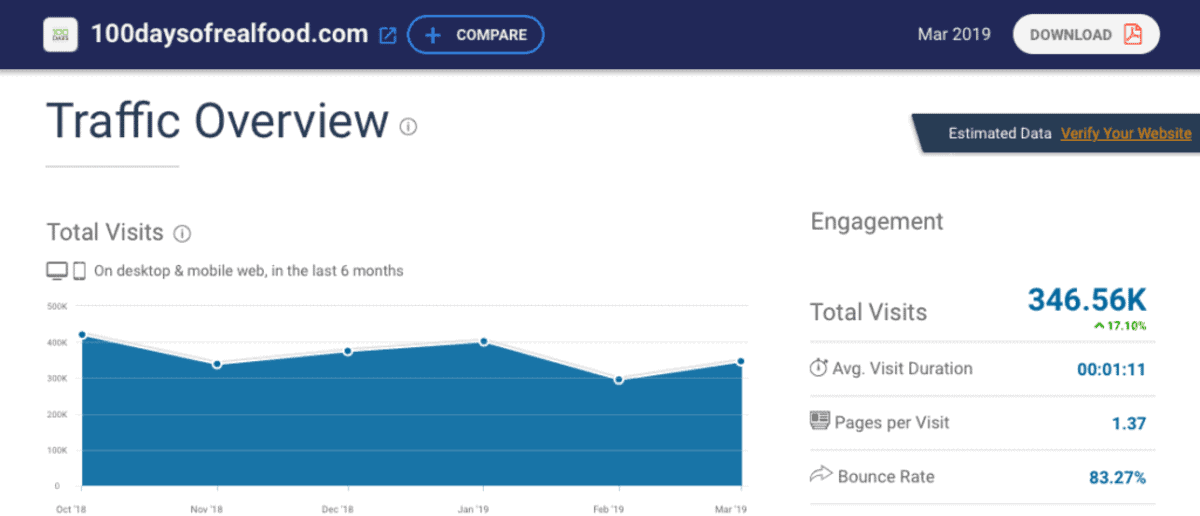
Task: Open the Verify Your Website link
Action: (x=1126, y=133)
